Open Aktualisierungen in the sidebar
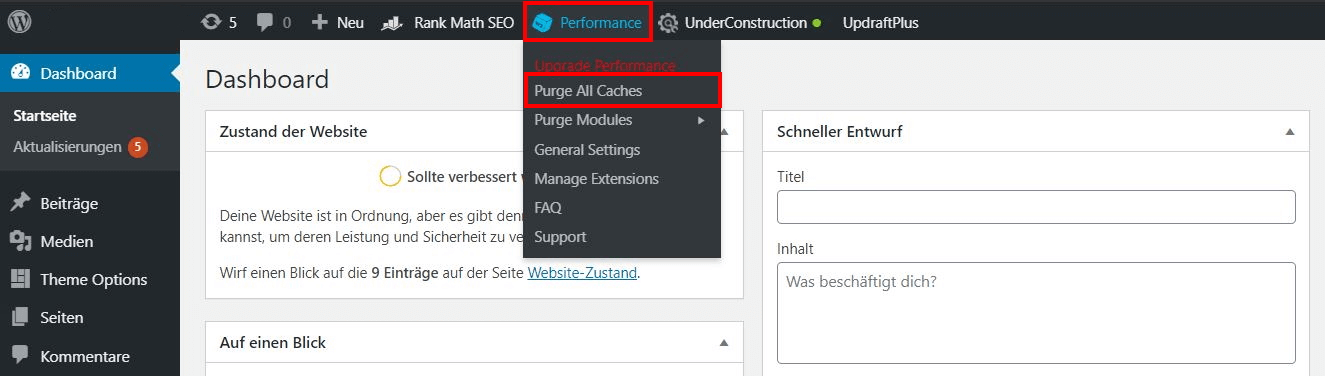 (67, 146)
